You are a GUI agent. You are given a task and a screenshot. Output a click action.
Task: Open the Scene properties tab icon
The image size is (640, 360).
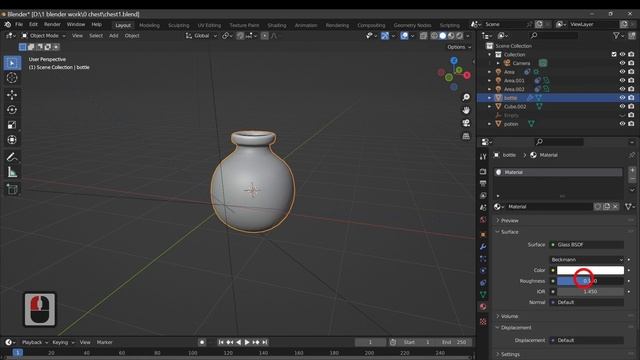click(x=483, y=208)
